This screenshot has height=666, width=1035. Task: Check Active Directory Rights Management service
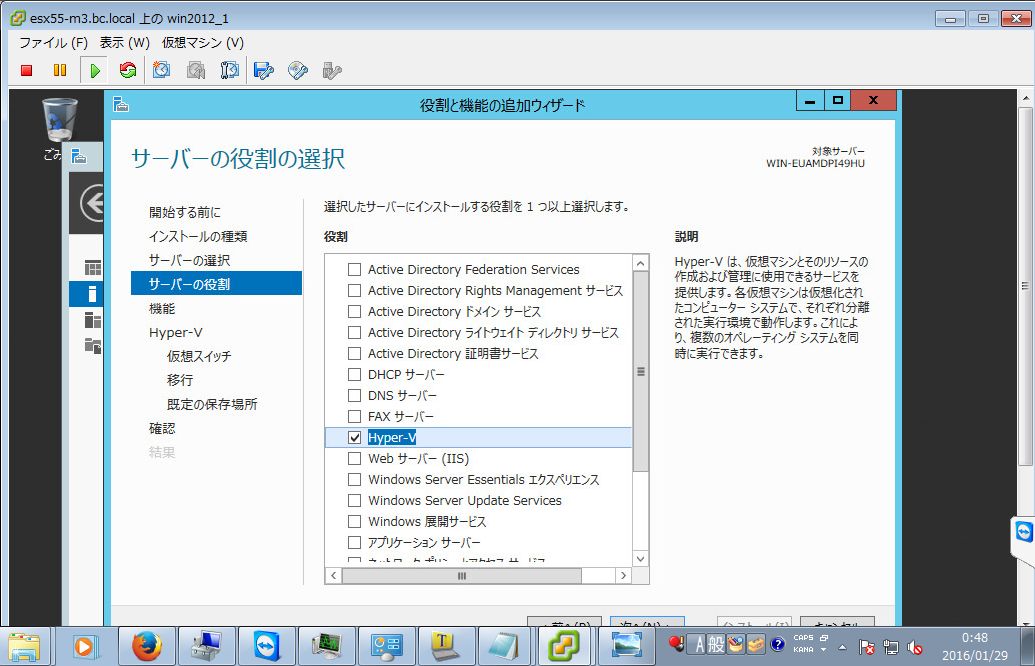(x=354, y=290)
